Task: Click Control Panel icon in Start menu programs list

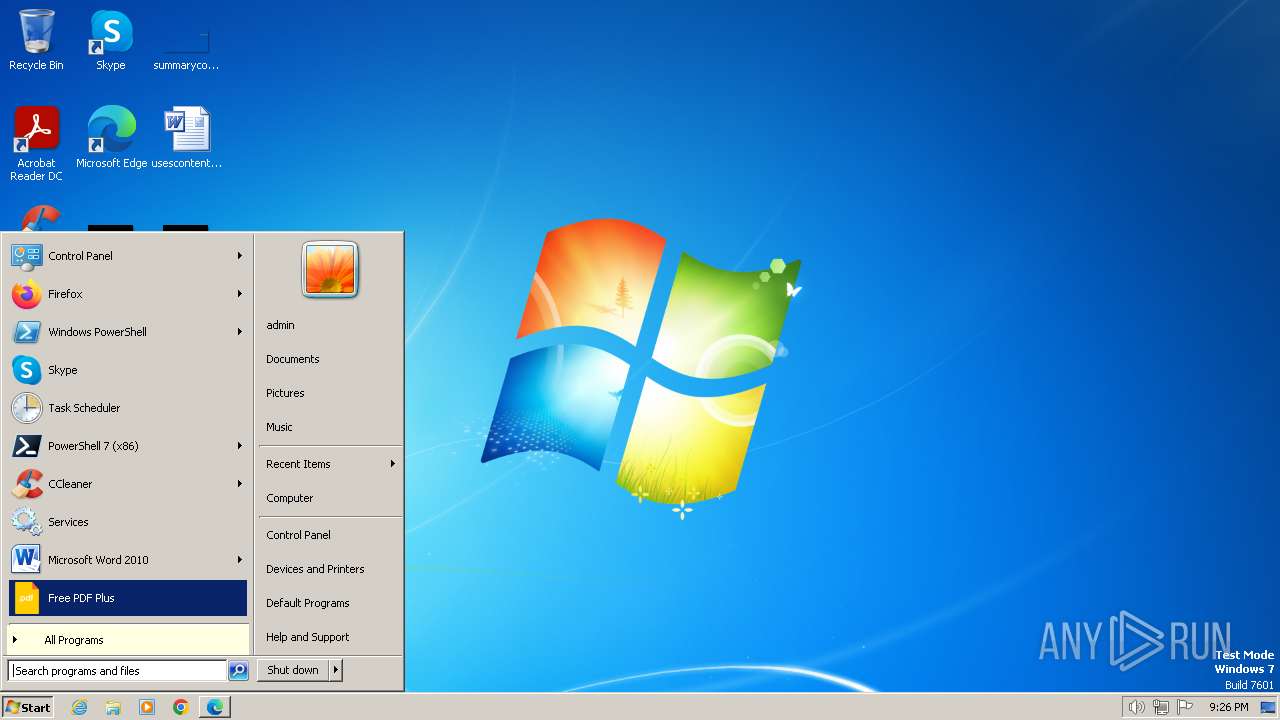Action: coord(26,256)
